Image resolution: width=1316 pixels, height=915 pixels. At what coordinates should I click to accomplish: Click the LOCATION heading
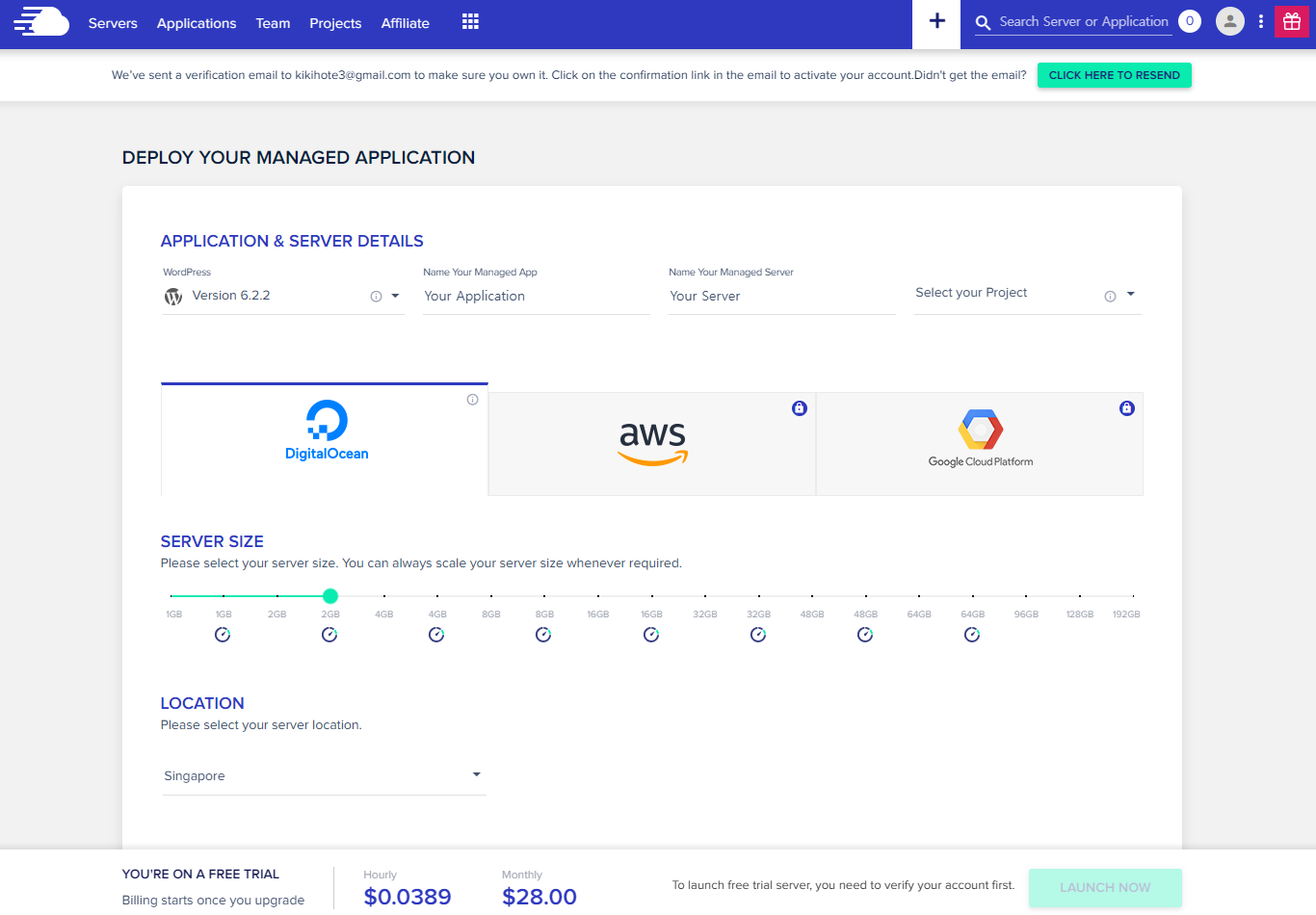(202, 703)
